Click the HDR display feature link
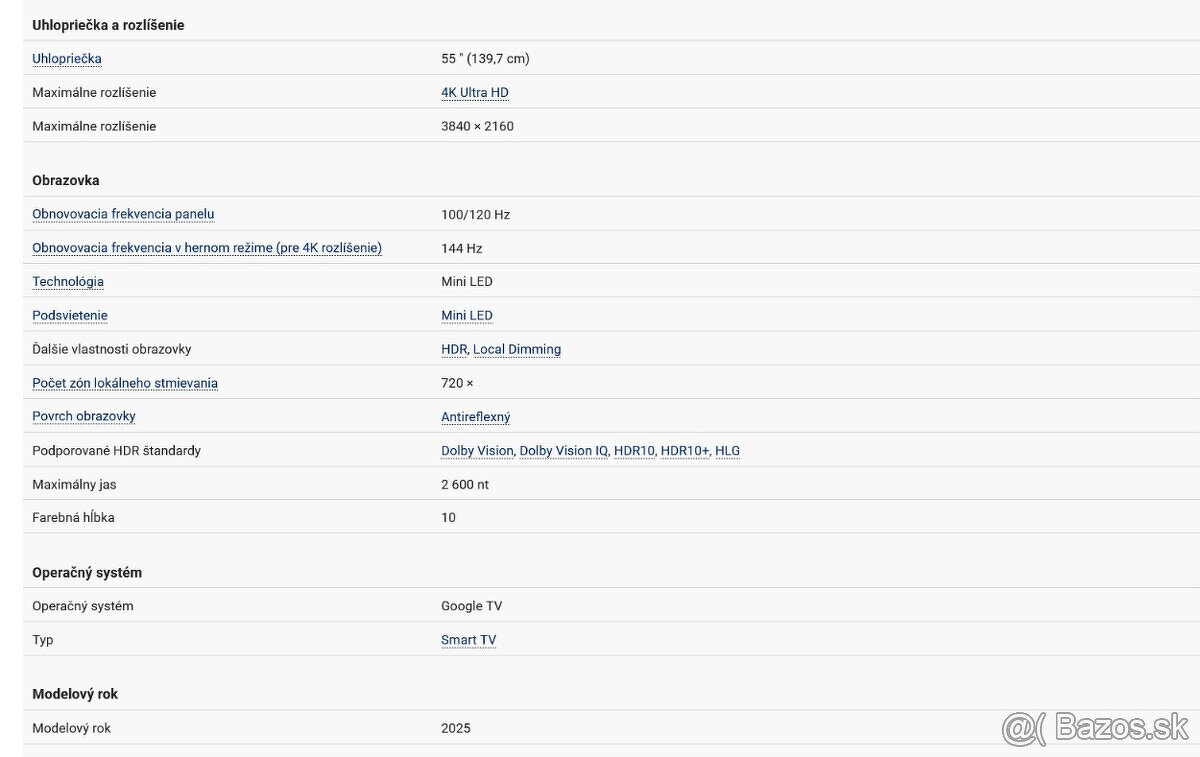 point(454,350)
